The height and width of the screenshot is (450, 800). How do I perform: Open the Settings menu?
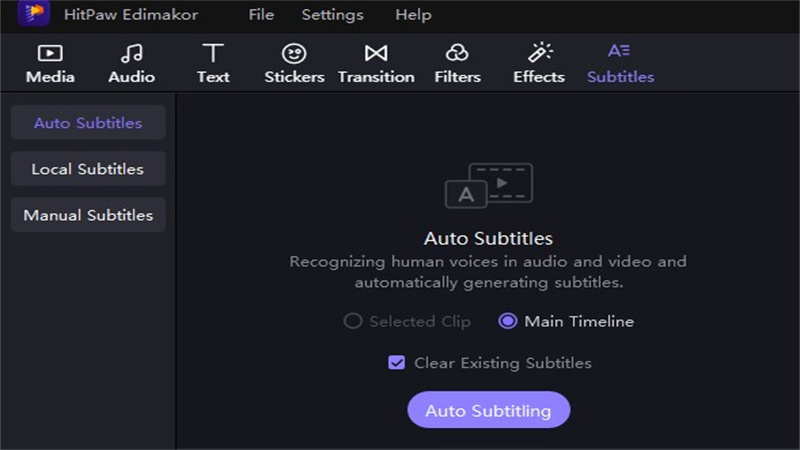(332, 15)
